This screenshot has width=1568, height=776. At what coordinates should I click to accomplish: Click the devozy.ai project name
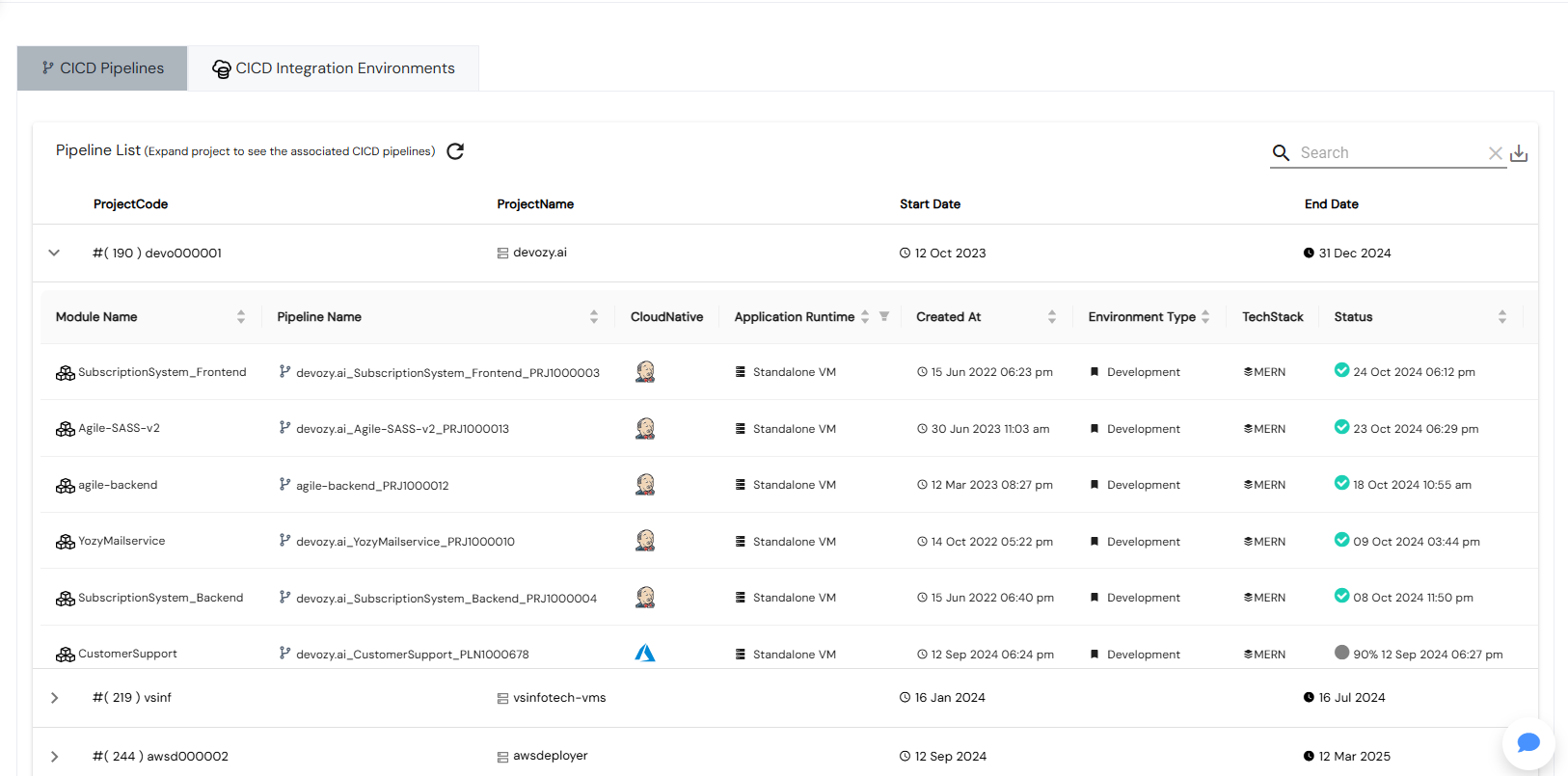click(540, 253)
